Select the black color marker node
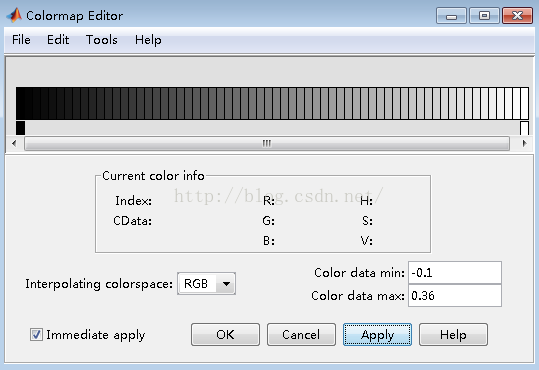 [20, 128]
